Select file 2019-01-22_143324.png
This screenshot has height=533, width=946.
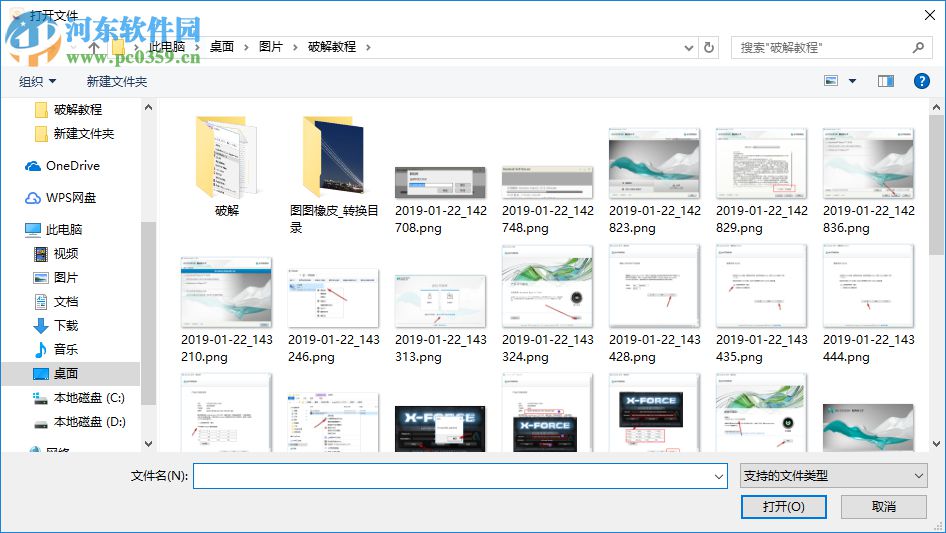click(x=547, y=304)
